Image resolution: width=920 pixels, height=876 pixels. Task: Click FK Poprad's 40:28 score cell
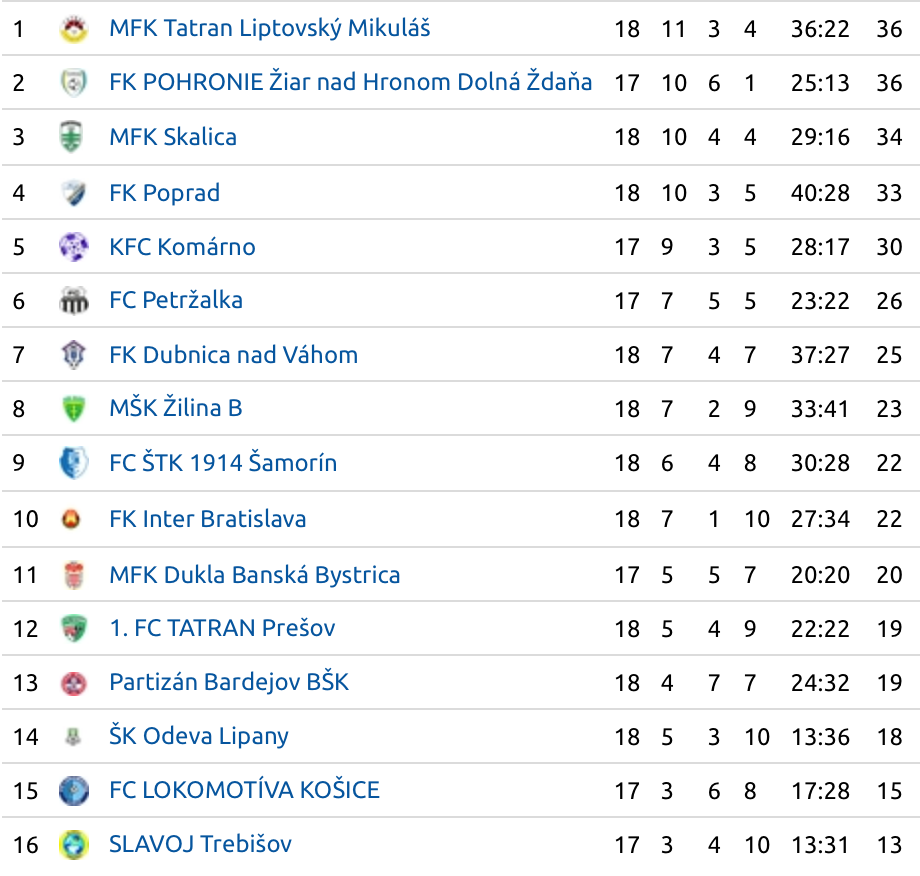820,192
